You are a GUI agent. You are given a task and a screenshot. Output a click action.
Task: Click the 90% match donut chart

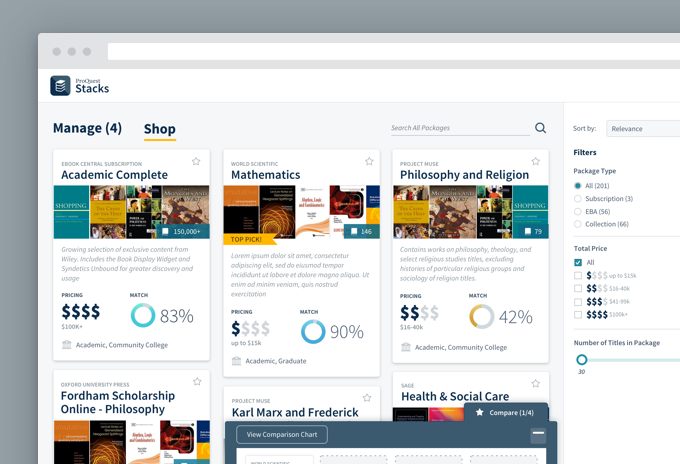(x=313, y=332)
